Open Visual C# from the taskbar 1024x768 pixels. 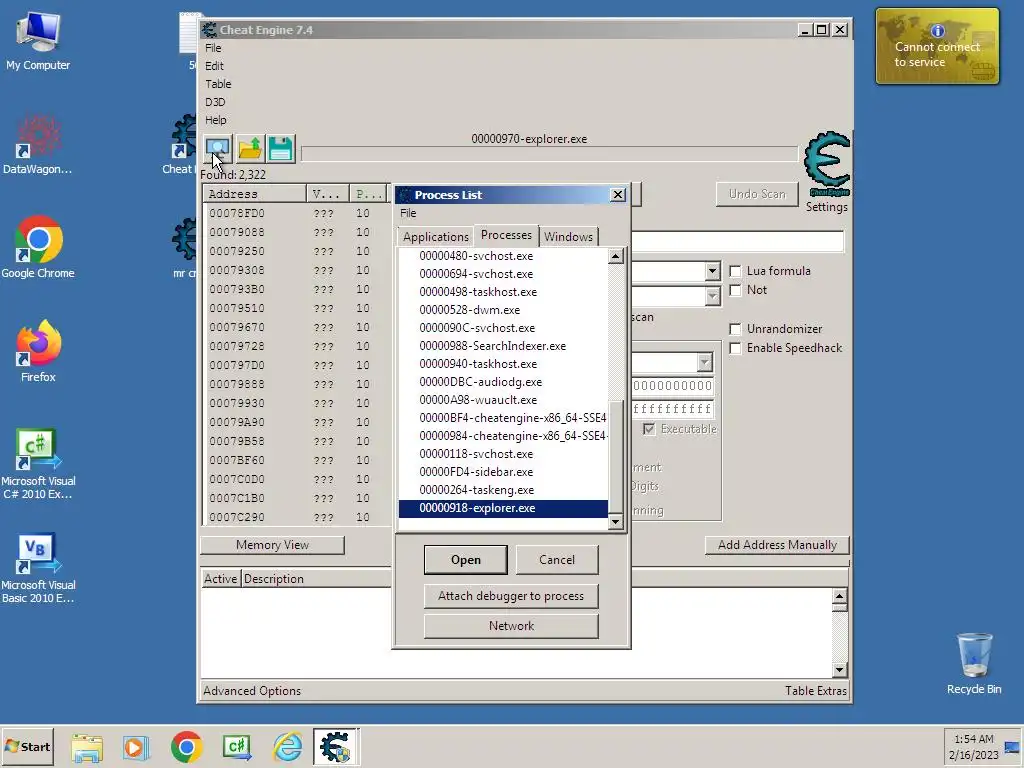(237, 747)
